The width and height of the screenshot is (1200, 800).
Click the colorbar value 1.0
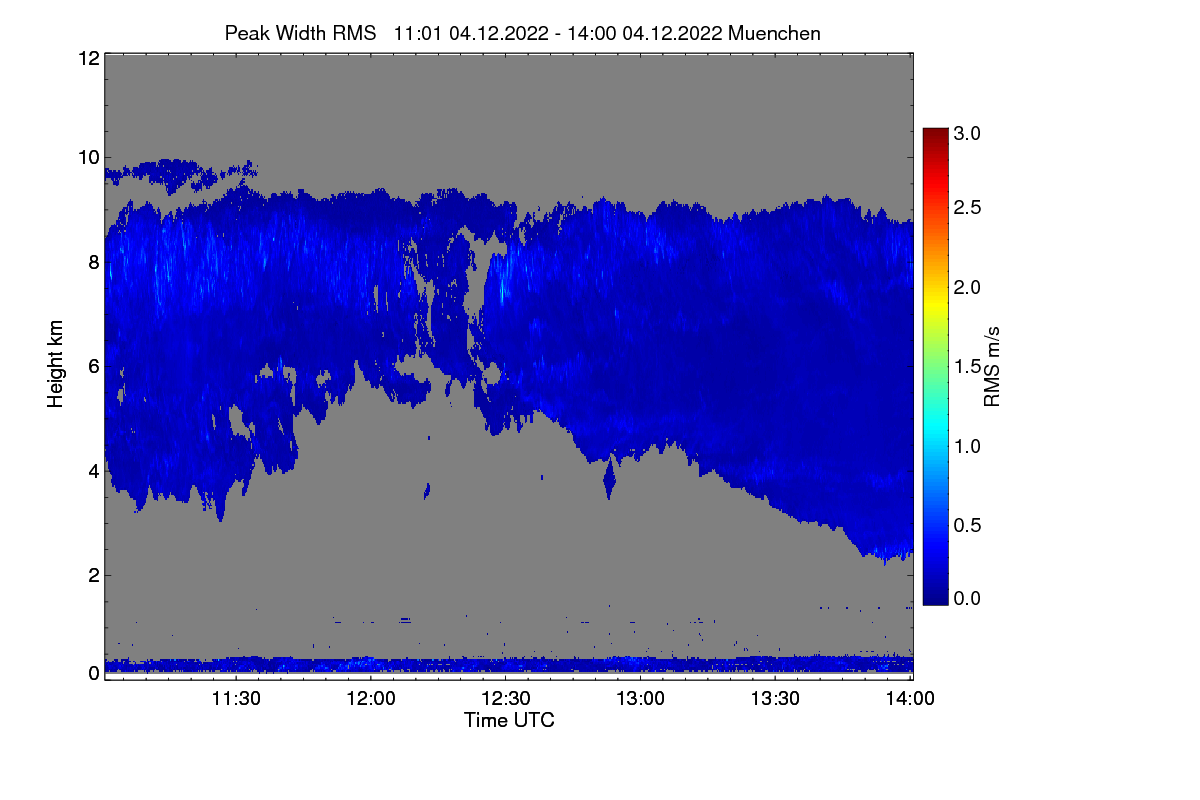968,446
